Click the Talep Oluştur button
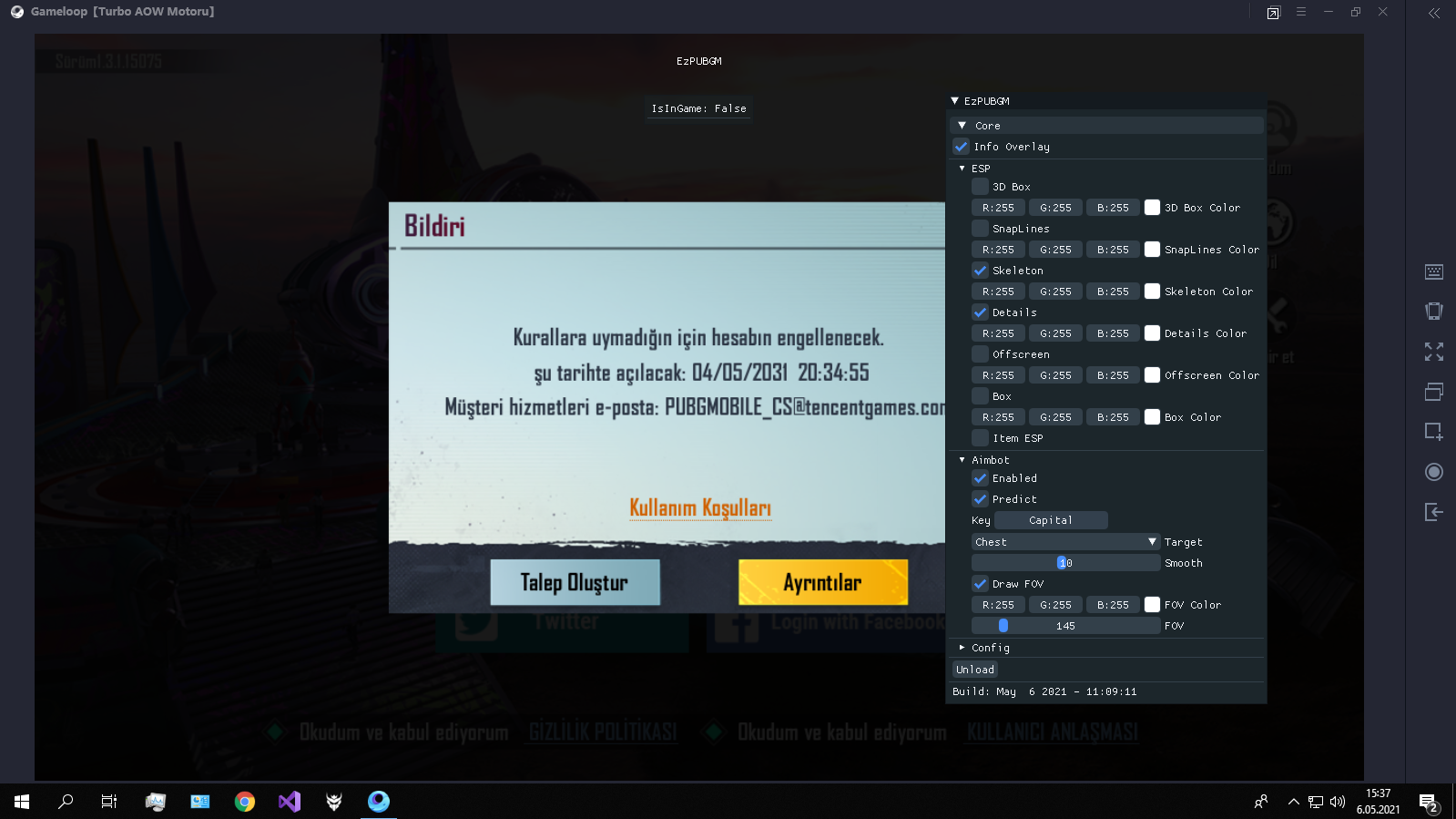The image size is (1456, 819). coord(575,582)
